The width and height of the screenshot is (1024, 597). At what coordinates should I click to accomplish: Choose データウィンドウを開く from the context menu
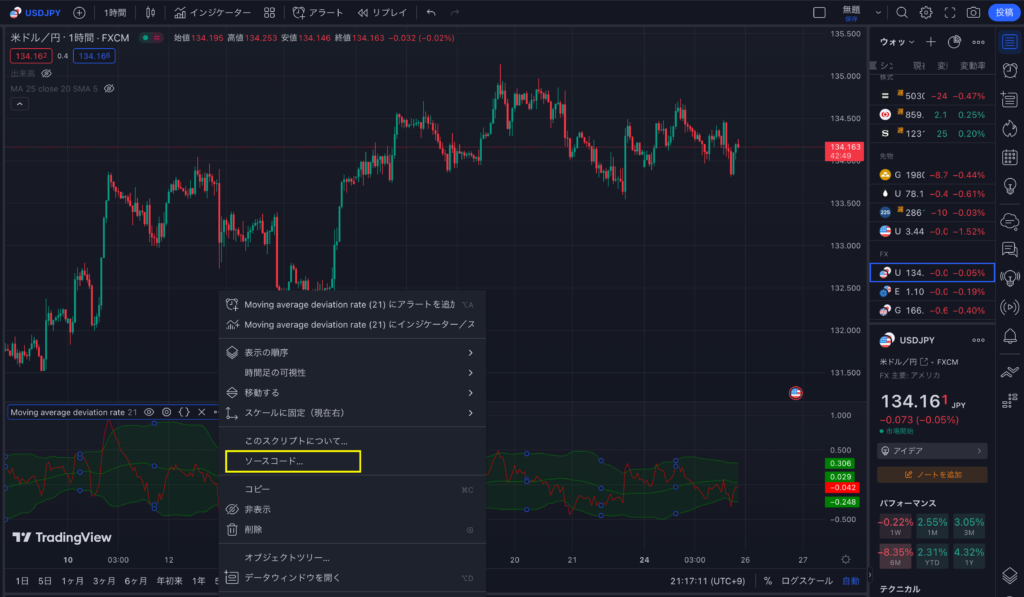[352, 578]
